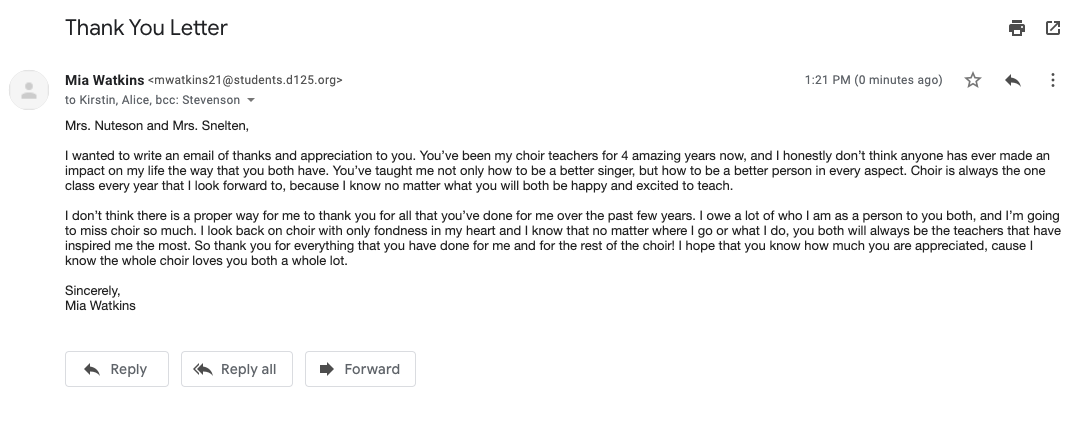
Task: Click the "to Kirstin, Alice, bcc: Stevenson" line
Action: pyautogui.click(x=152, y=100)
